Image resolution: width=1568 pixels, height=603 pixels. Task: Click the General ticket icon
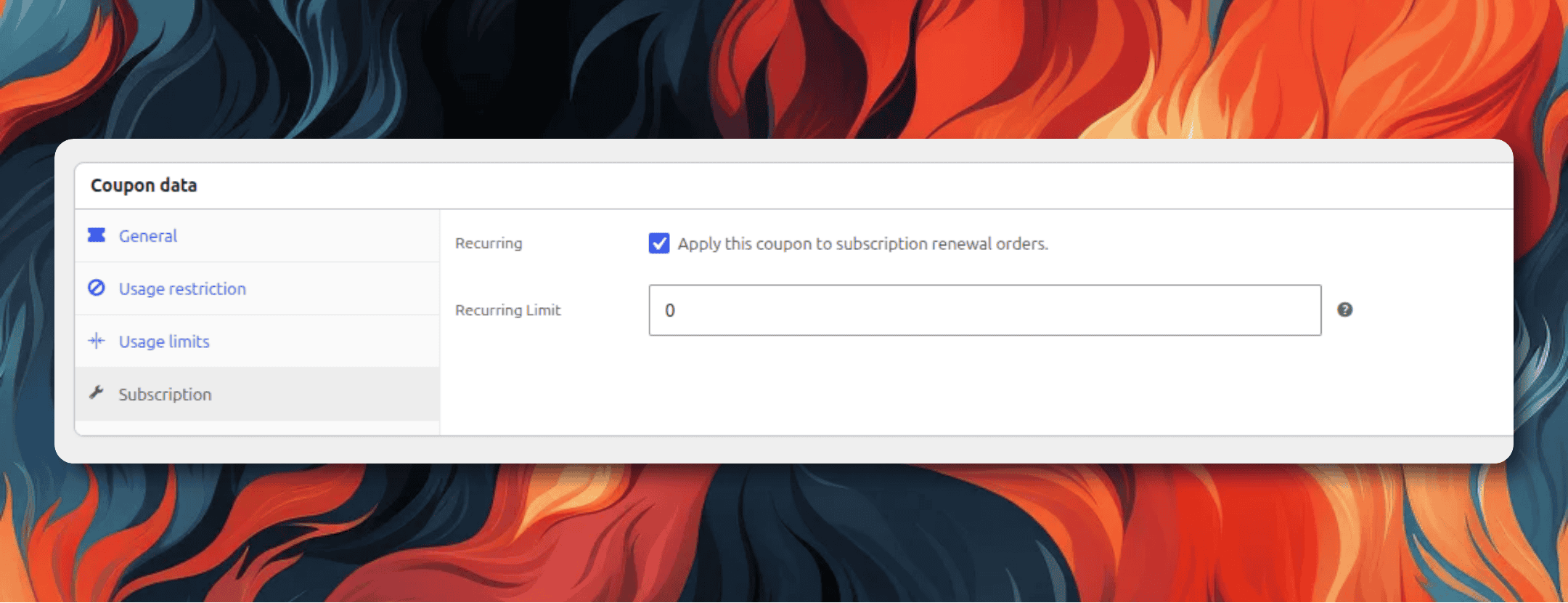coord(97,235)
